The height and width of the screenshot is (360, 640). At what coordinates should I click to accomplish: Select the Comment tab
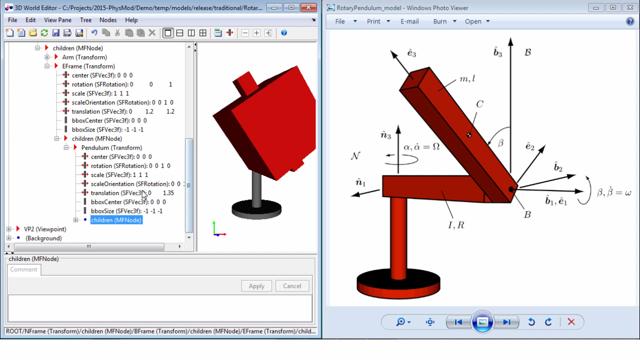(24, 269)
